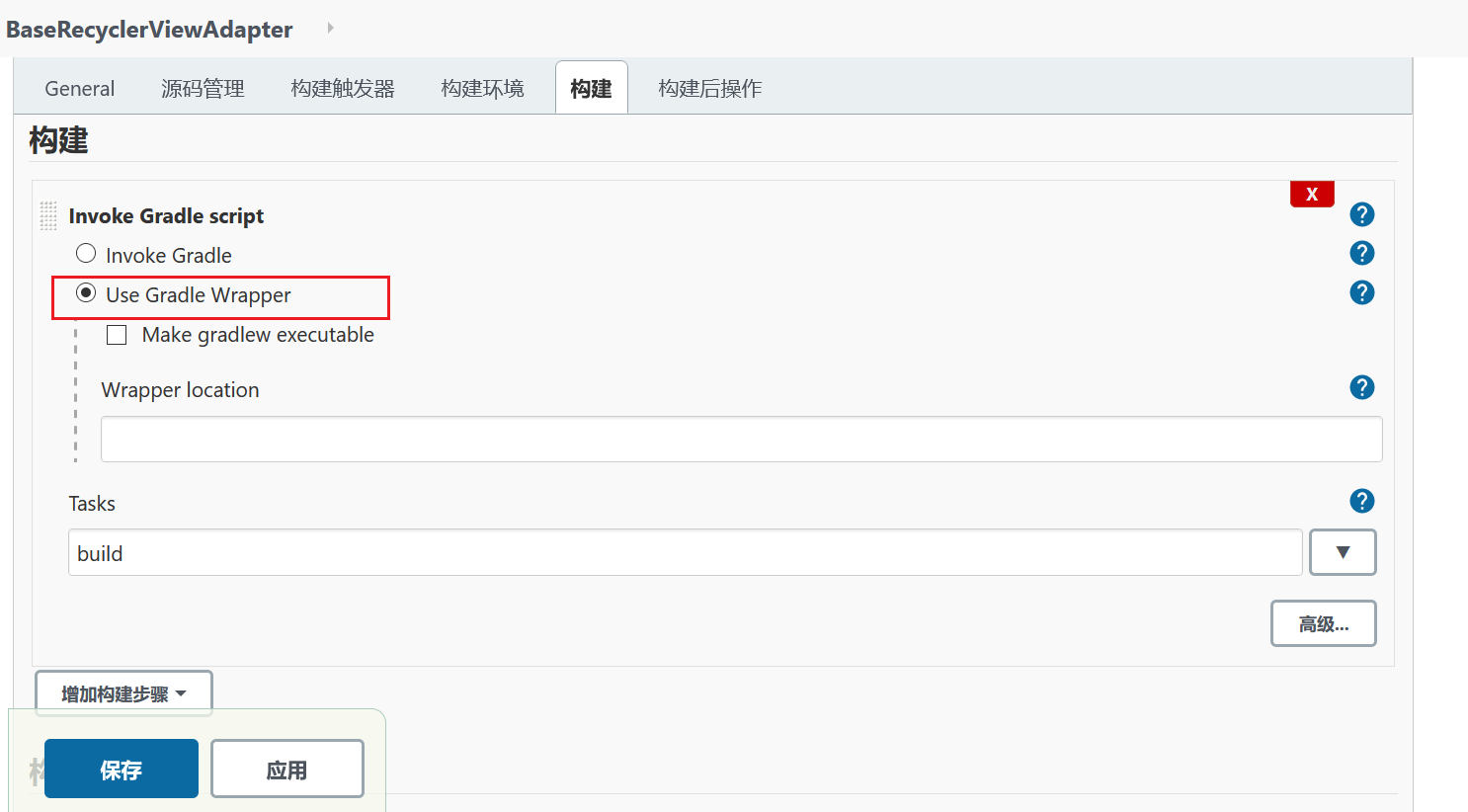Open the General configuration tab

pos(79,87)
